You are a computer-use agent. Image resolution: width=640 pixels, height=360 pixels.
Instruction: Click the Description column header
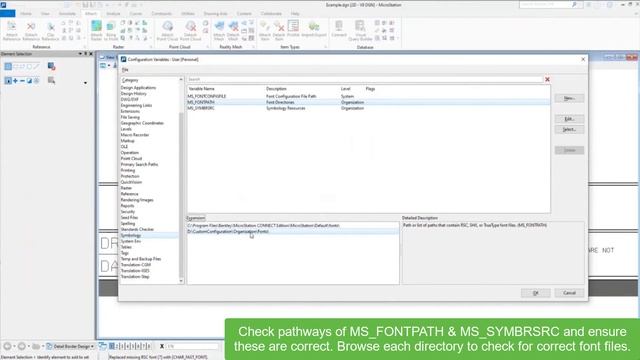276,89
